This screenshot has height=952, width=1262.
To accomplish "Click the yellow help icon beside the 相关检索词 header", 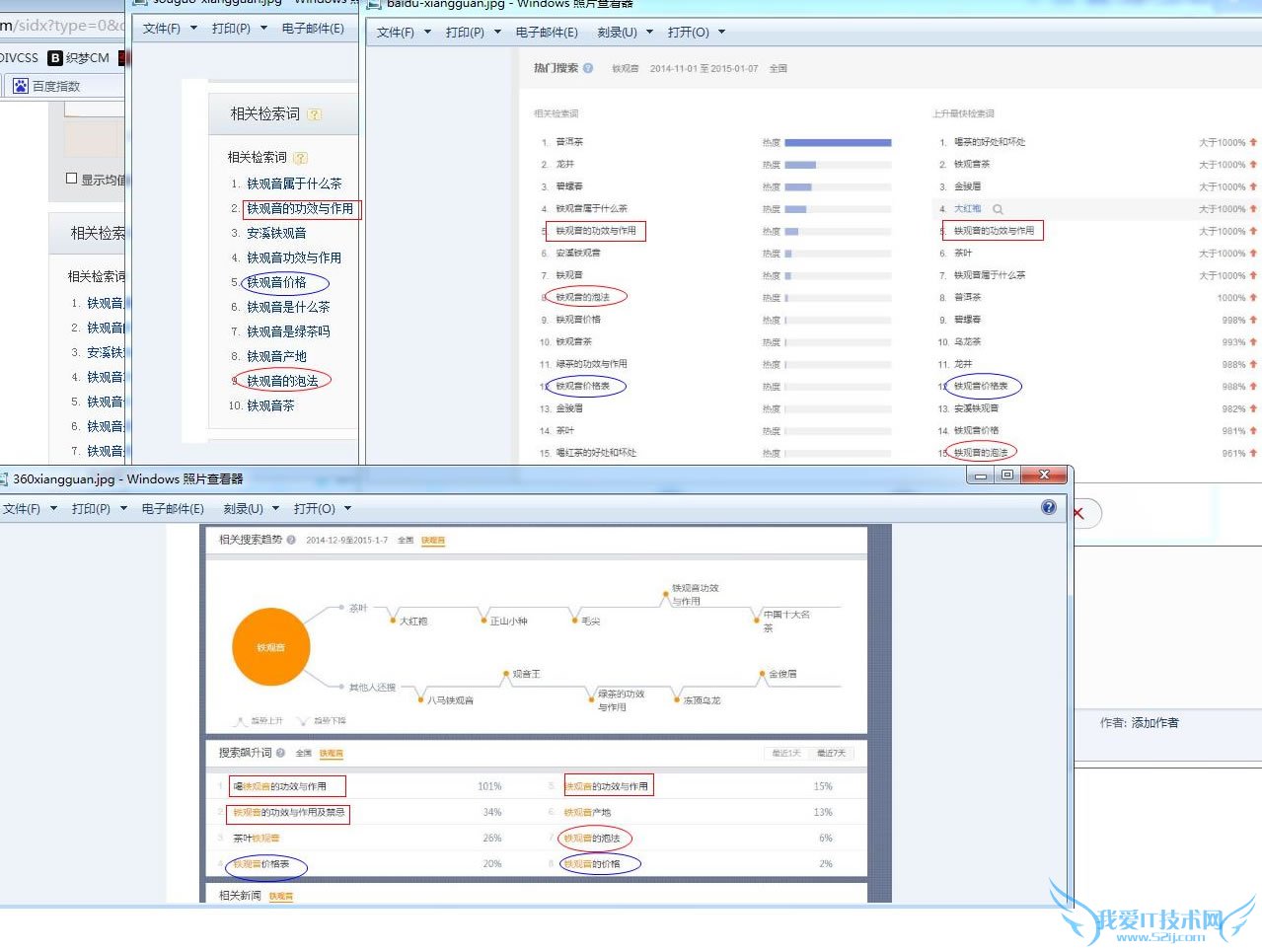I will (x=315, y=114).
